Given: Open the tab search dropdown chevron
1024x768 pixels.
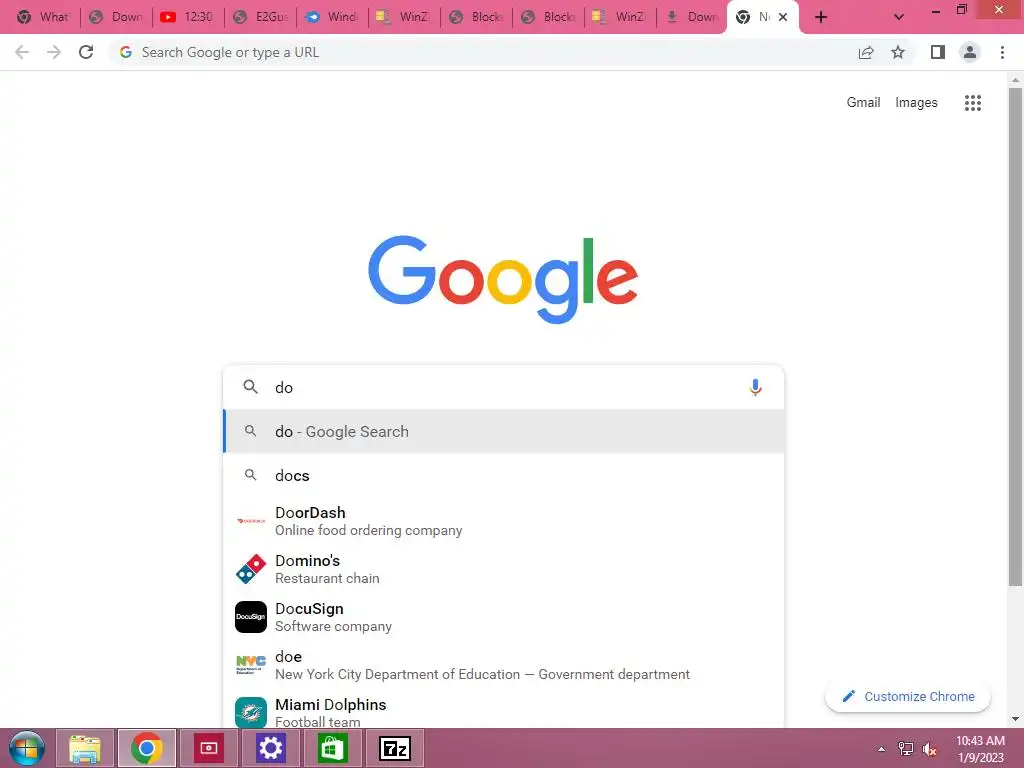Looking at the screenshot, I should pyautogui.click(x=899, y=17).
